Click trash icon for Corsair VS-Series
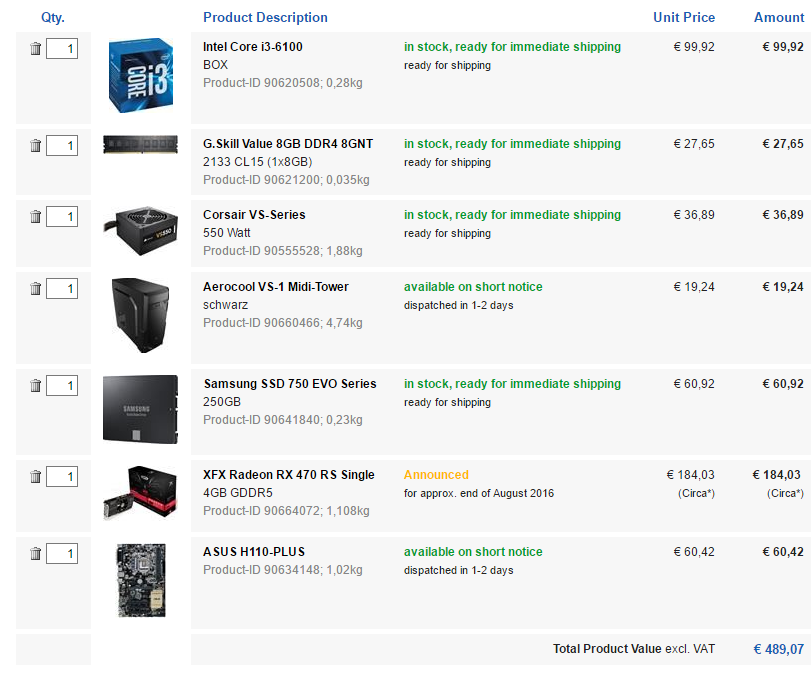Screen dimensions: 811x675 coord(35,216)
